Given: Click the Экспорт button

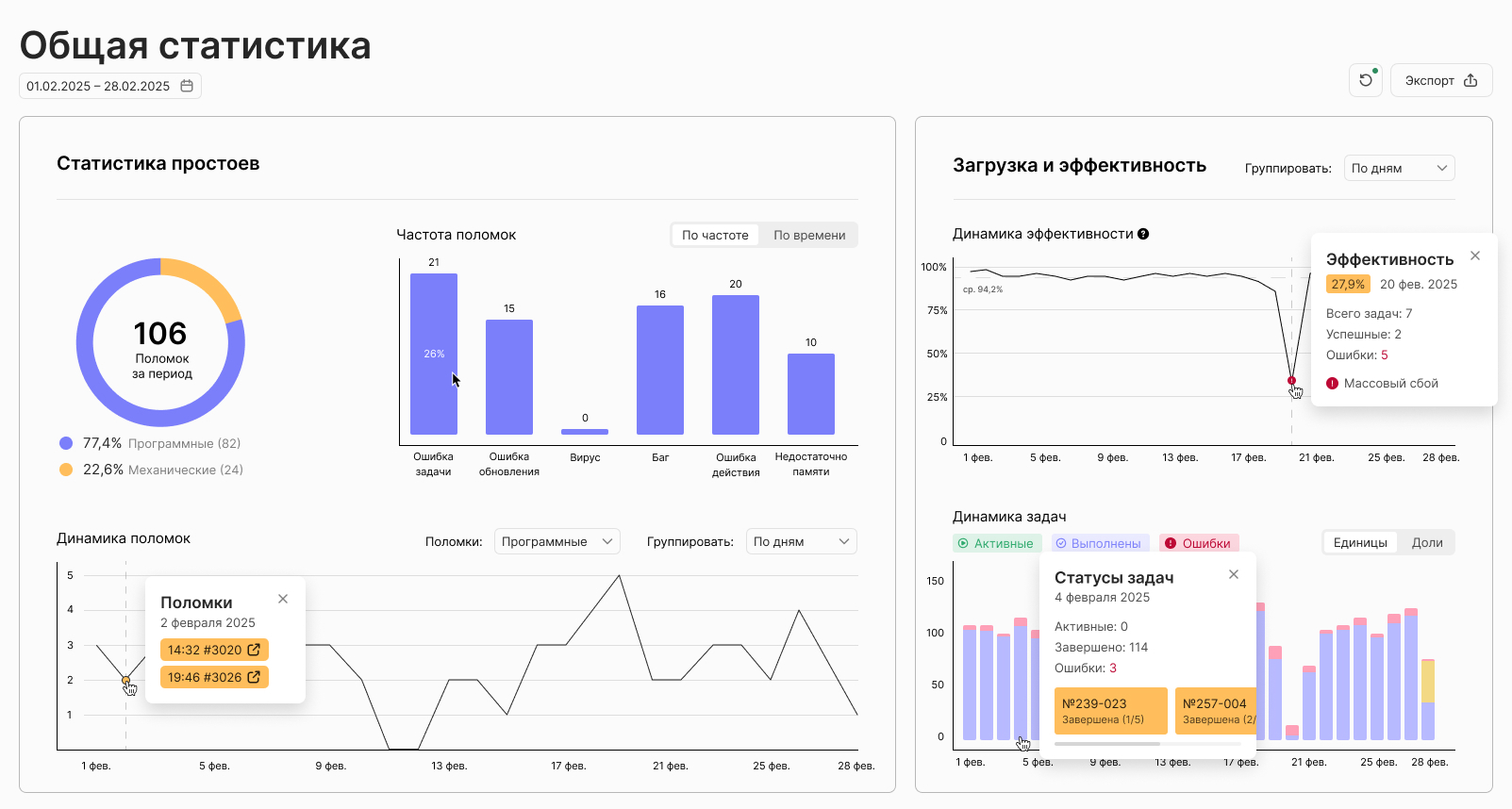Looking at the screenshot, I should tap(1441, 80).
